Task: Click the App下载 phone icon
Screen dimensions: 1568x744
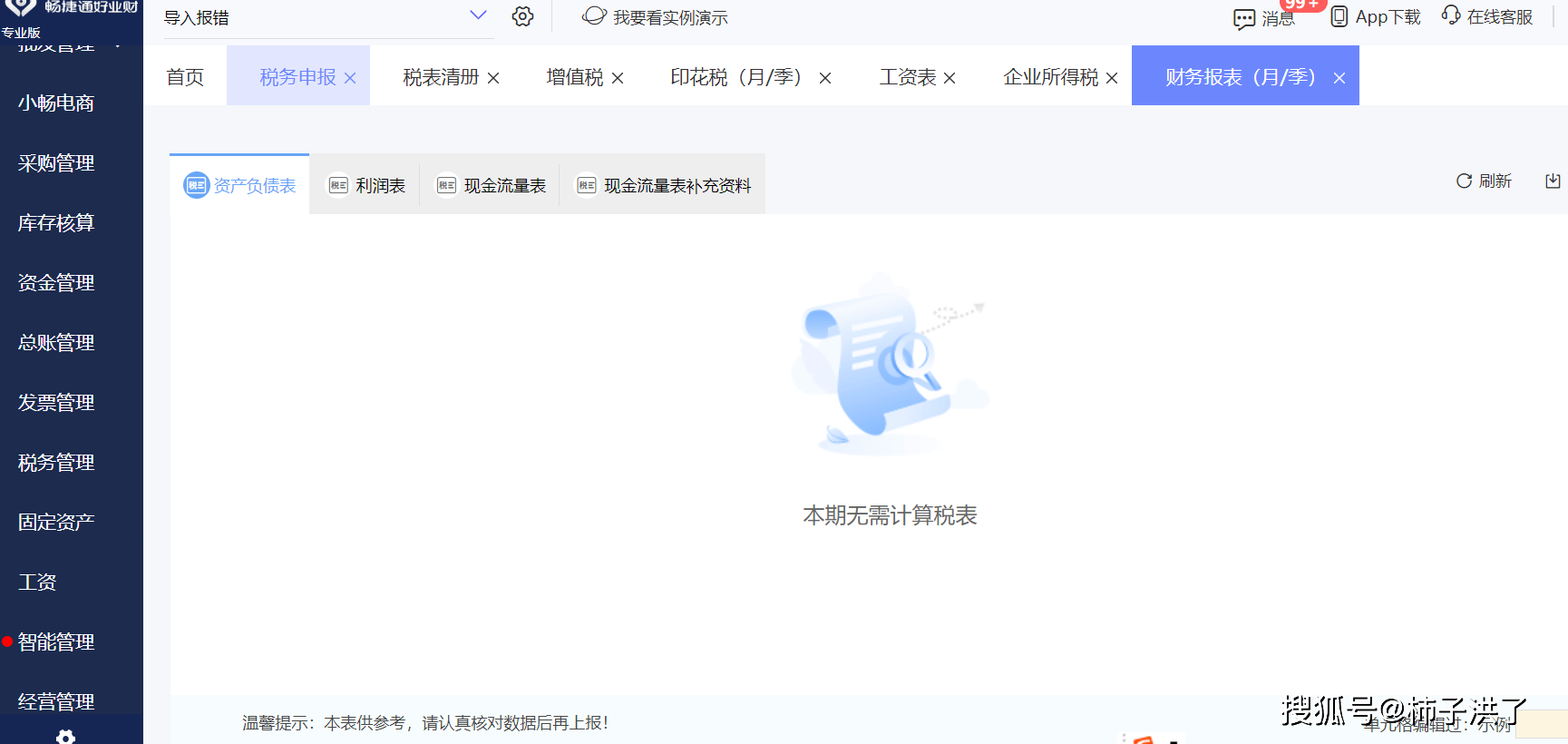Action: click(1339, 17)
